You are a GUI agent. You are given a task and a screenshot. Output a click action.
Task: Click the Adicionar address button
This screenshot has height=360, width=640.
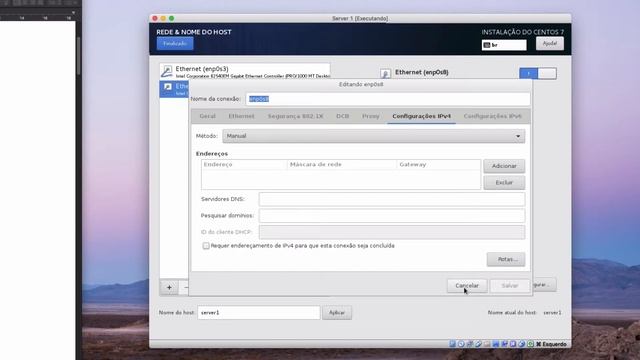[504, 166]
